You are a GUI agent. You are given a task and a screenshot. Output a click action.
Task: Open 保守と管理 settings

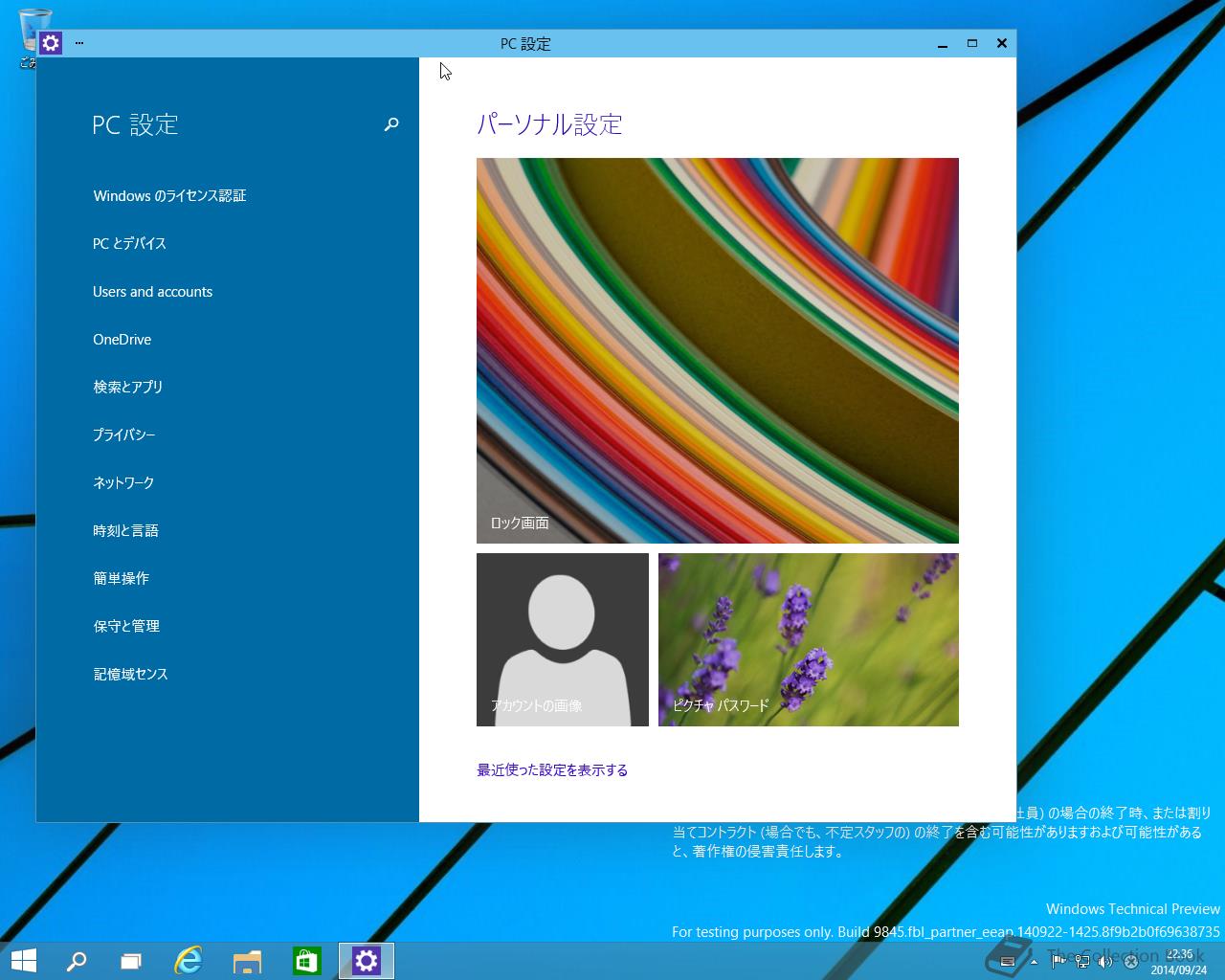point(126,626)
